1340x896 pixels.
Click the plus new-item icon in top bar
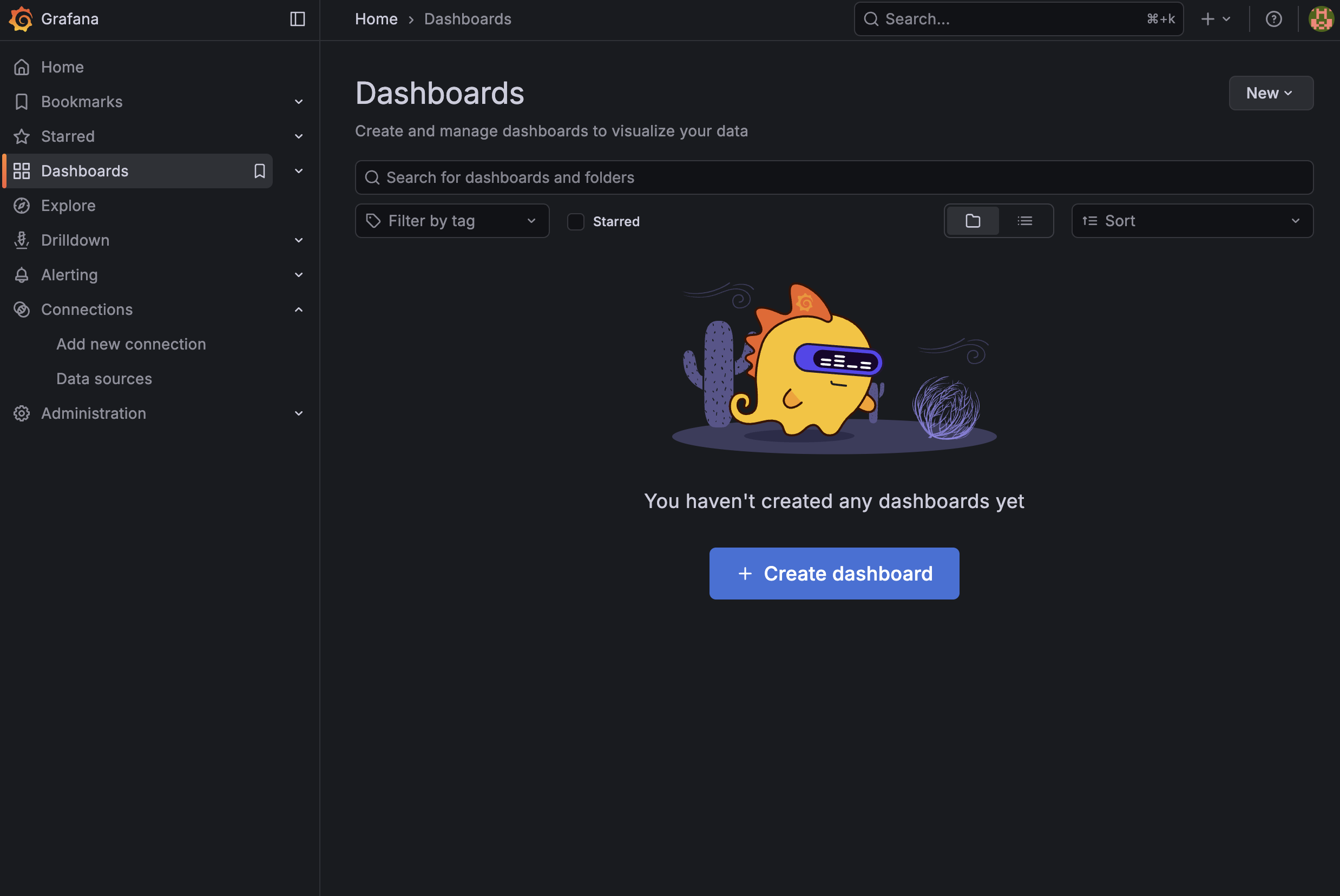point(1207,19)
